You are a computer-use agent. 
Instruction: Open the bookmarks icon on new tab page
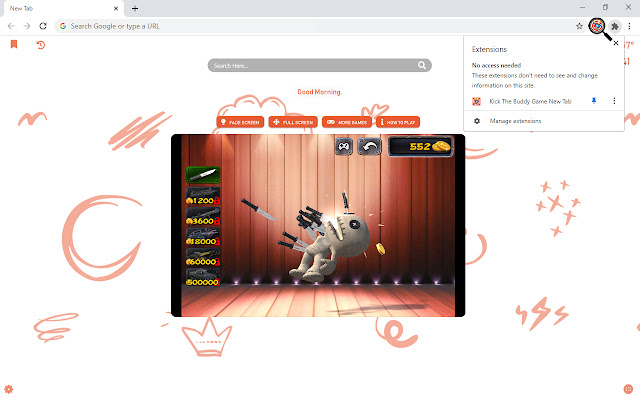(x=14, y=44)
